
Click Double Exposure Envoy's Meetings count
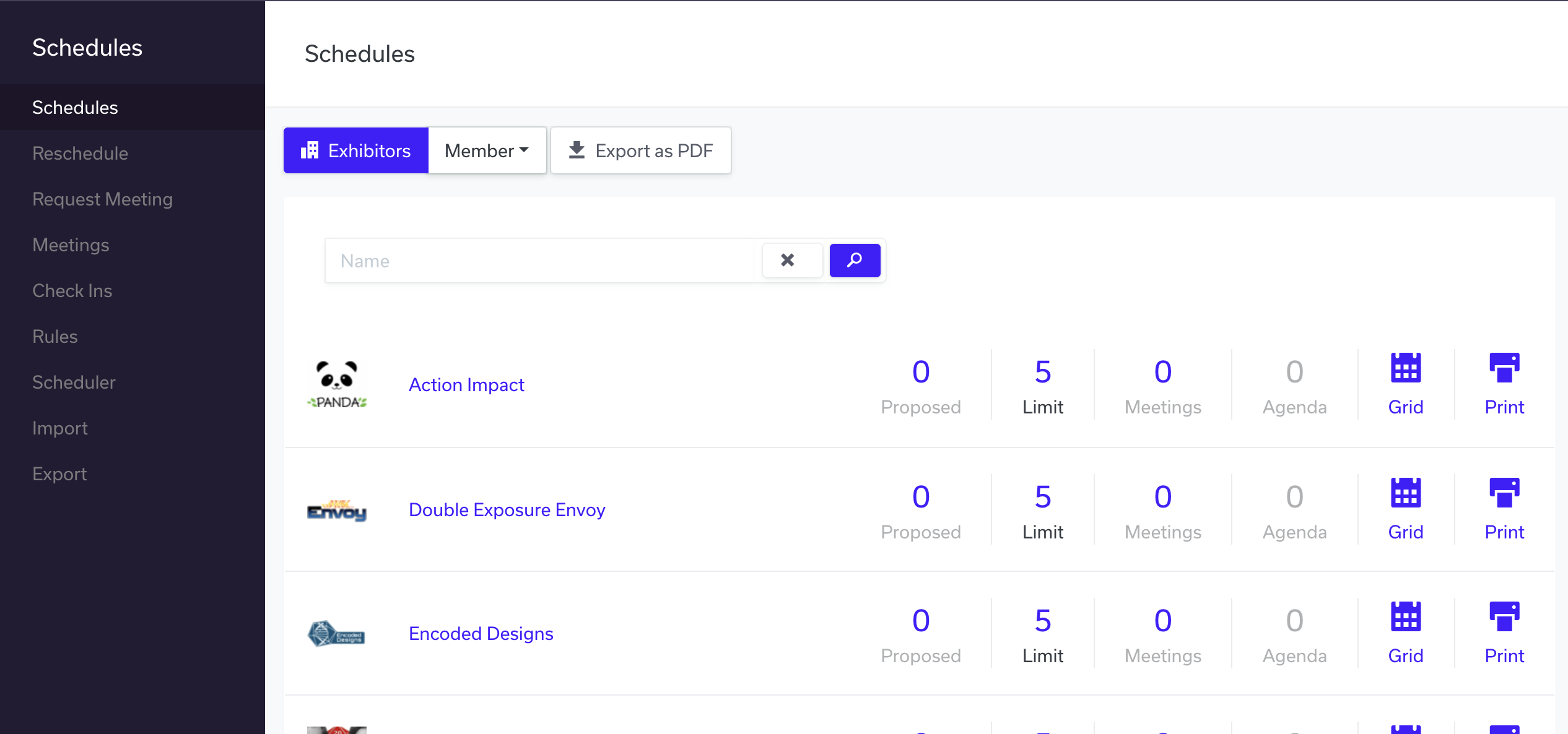pos(1163,497)
